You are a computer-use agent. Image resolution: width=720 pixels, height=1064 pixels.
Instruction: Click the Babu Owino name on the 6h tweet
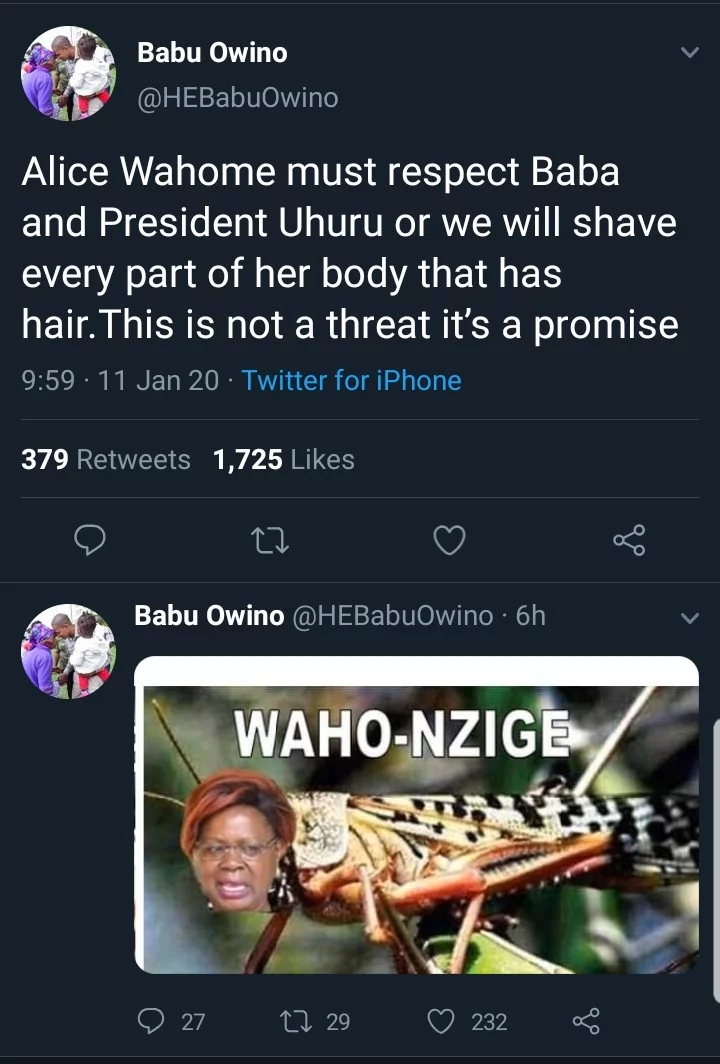209,616
